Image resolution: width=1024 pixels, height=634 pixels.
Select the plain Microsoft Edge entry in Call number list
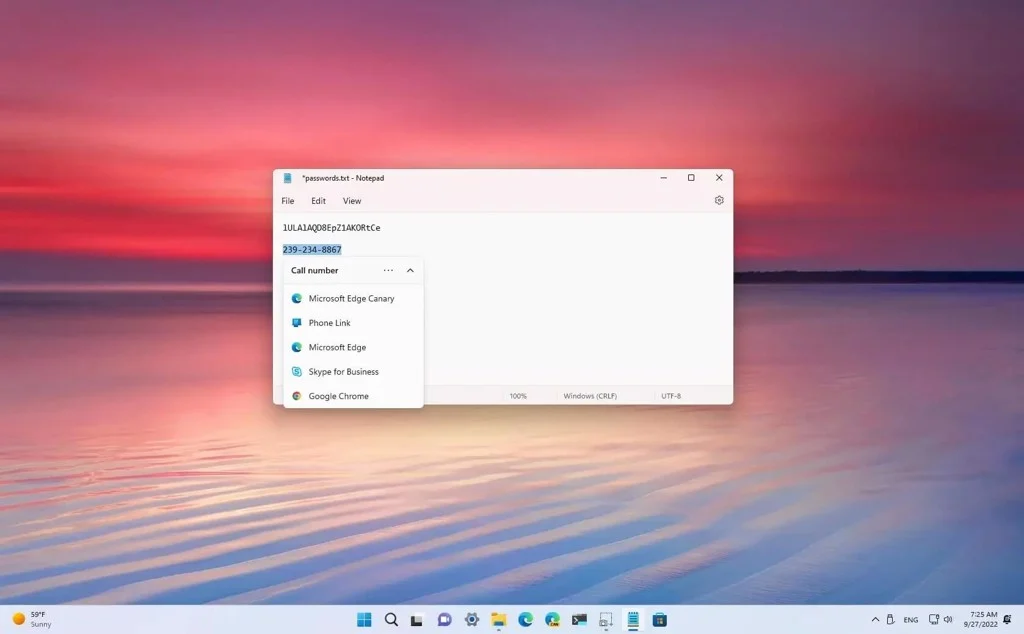[x=353, y=347]
